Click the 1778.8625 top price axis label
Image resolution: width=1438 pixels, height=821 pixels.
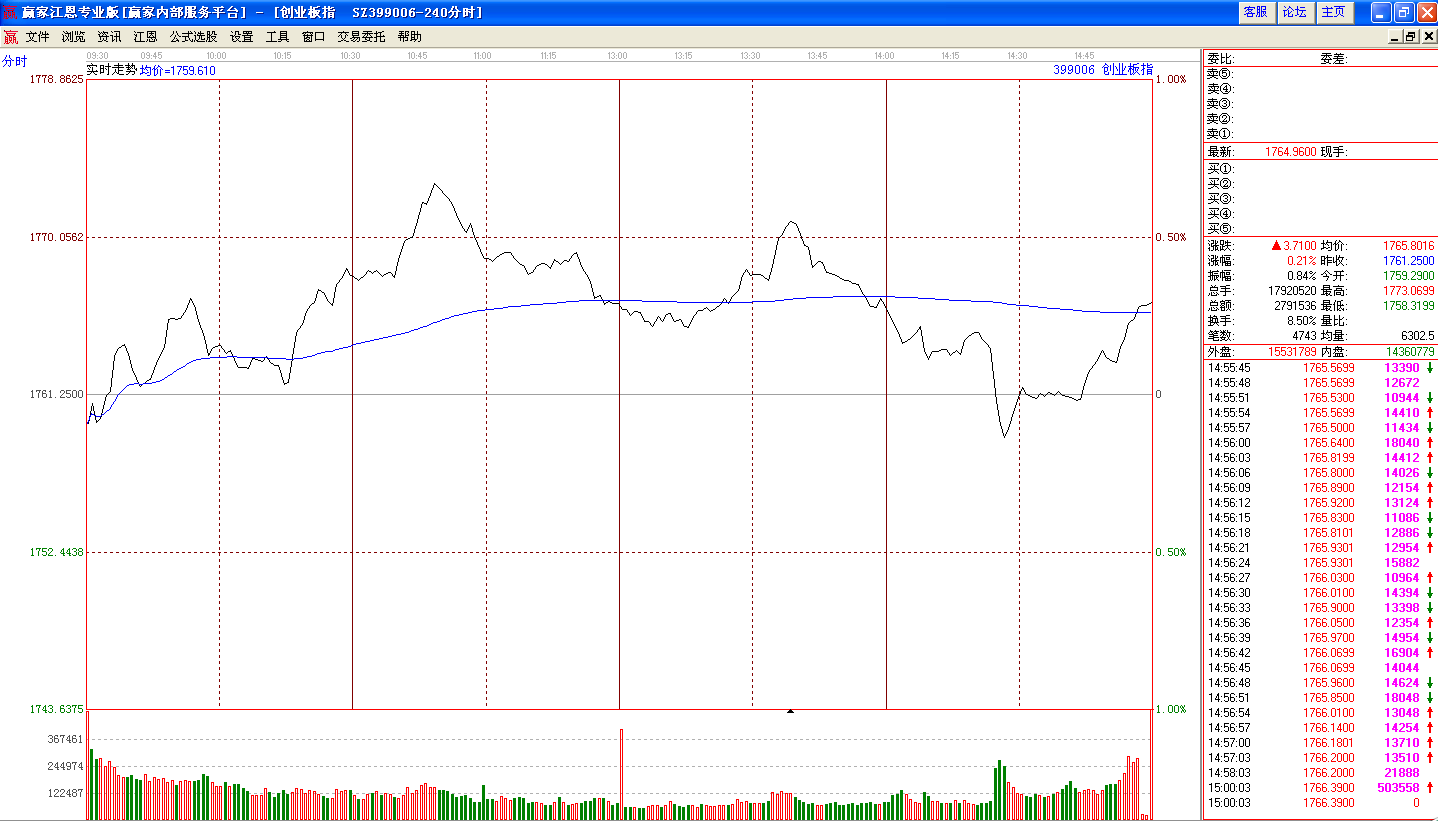(57, 79)
